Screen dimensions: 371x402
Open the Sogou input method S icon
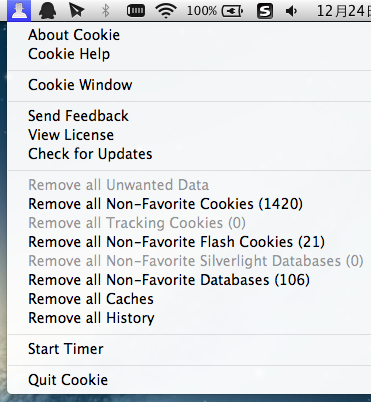[x=265, y=11]
